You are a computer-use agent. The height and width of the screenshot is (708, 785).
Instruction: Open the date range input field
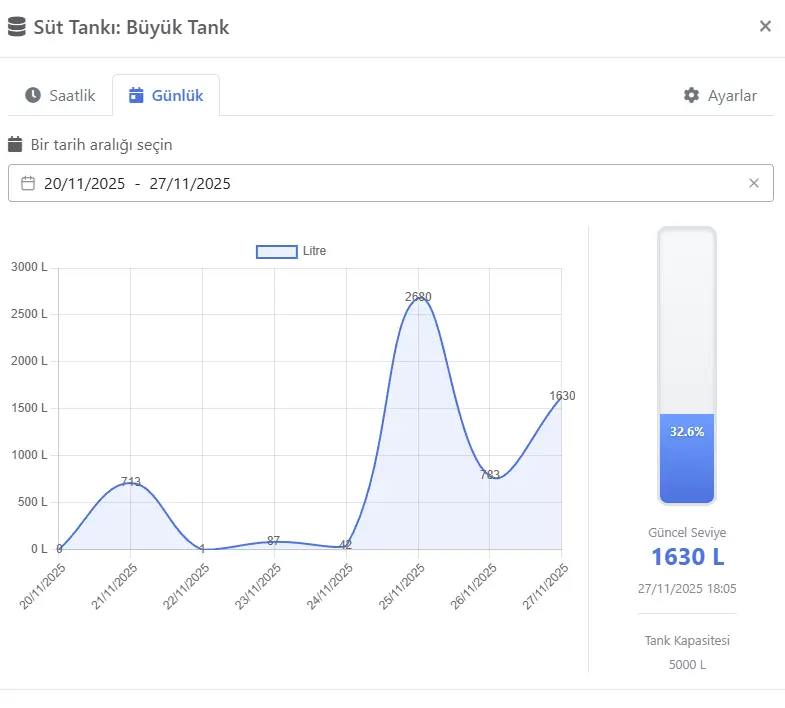coord(391,183)
